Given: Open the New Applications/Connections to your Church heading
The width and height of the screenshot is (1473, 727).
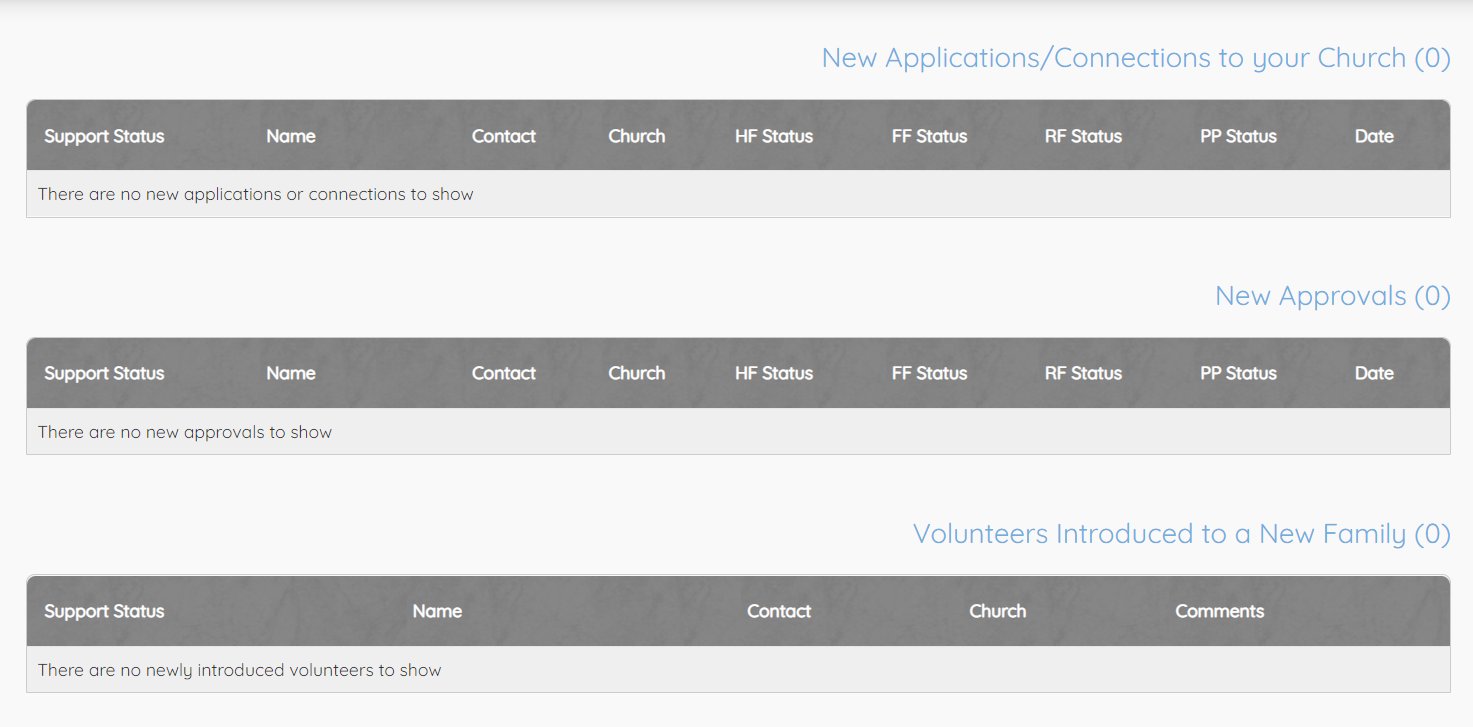Looking at the screenshot, I should coord(1135,58).
